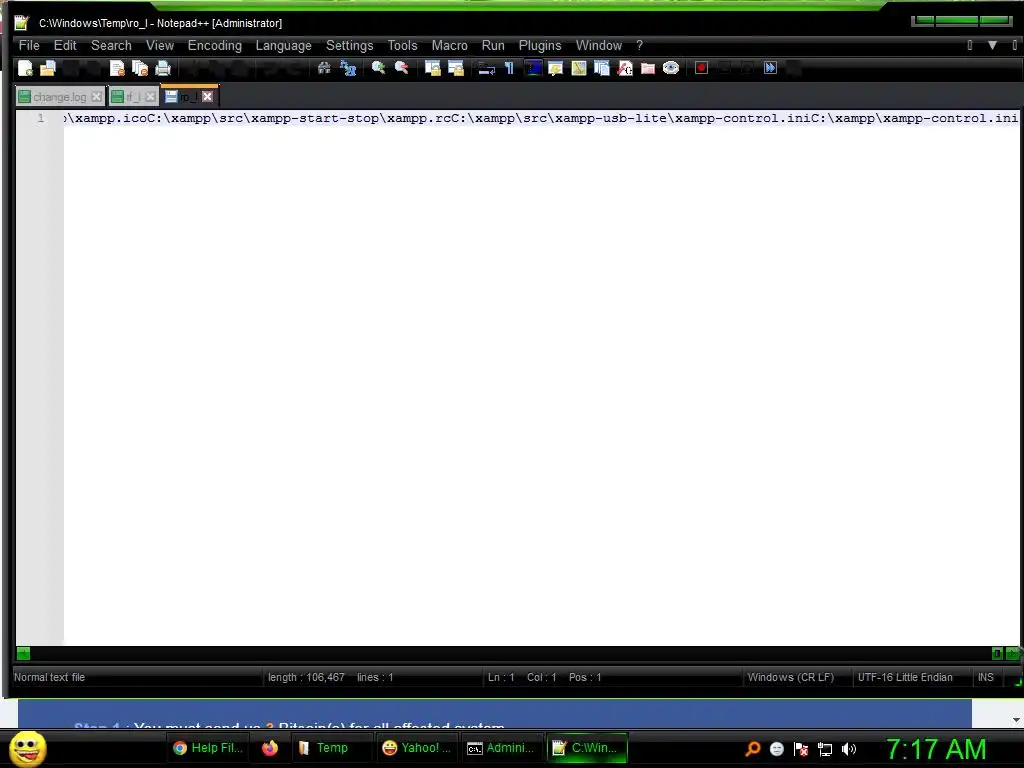The image size is (1024, 768).
Task: Close the active ro_l tab
Action: (208, 97)
